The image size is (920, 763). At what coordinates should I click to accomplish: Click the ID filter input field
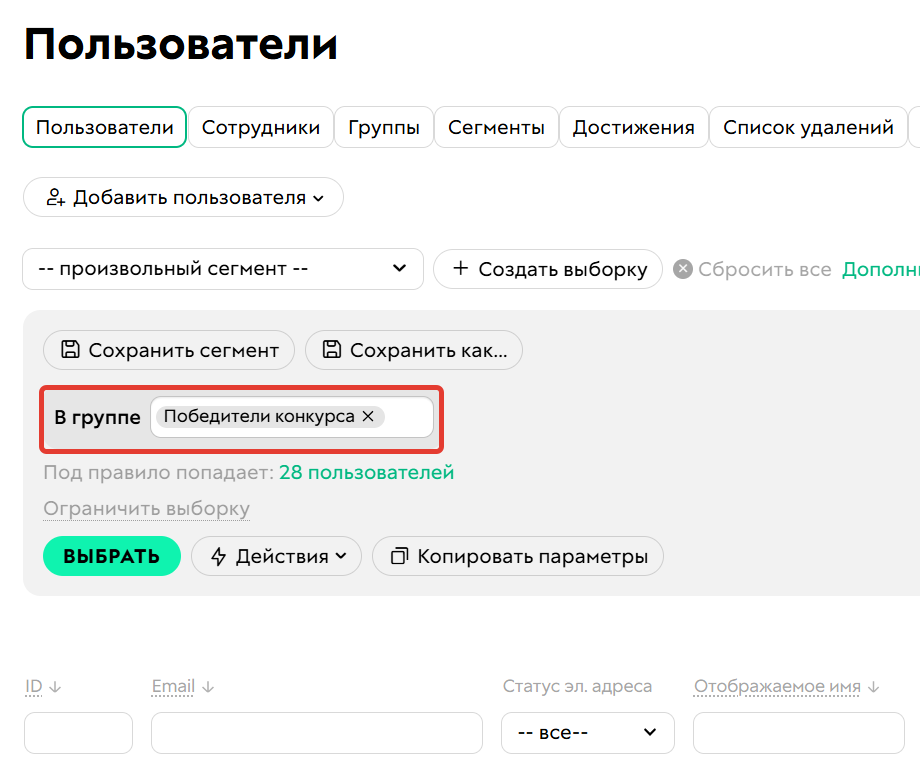(x=78, y=733)
